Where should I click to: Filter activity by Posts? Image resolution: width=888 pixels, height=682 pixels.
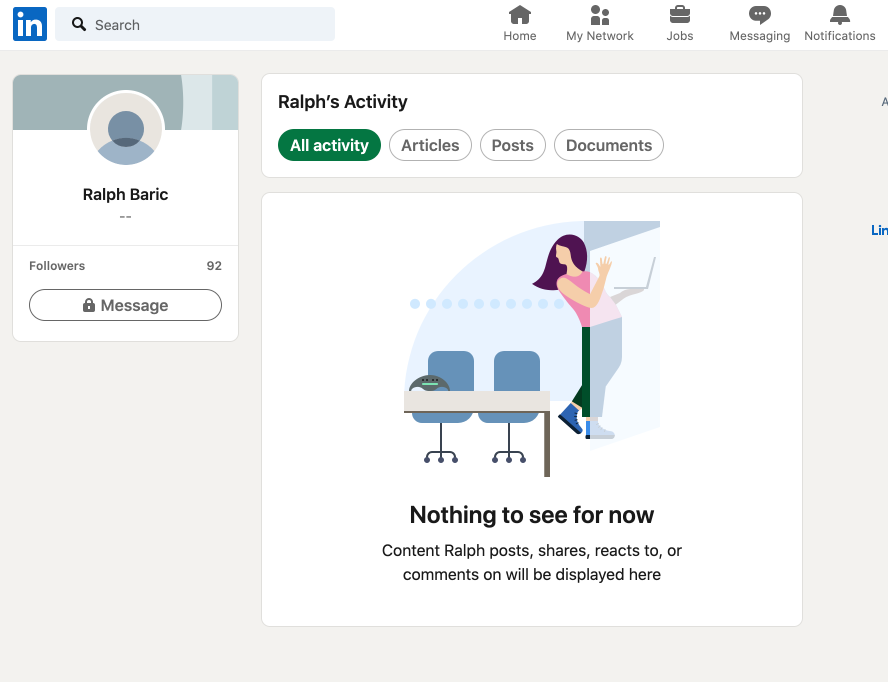tap(512, 145)
